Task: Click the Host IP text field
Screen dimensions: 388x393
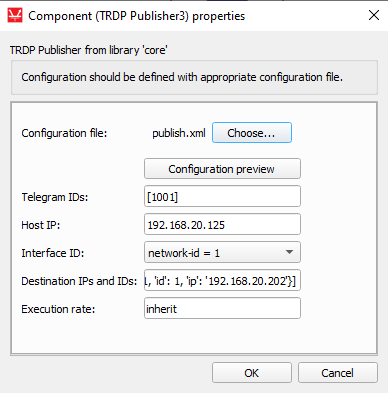Action: pyautogui.click(x=222, y=224)
